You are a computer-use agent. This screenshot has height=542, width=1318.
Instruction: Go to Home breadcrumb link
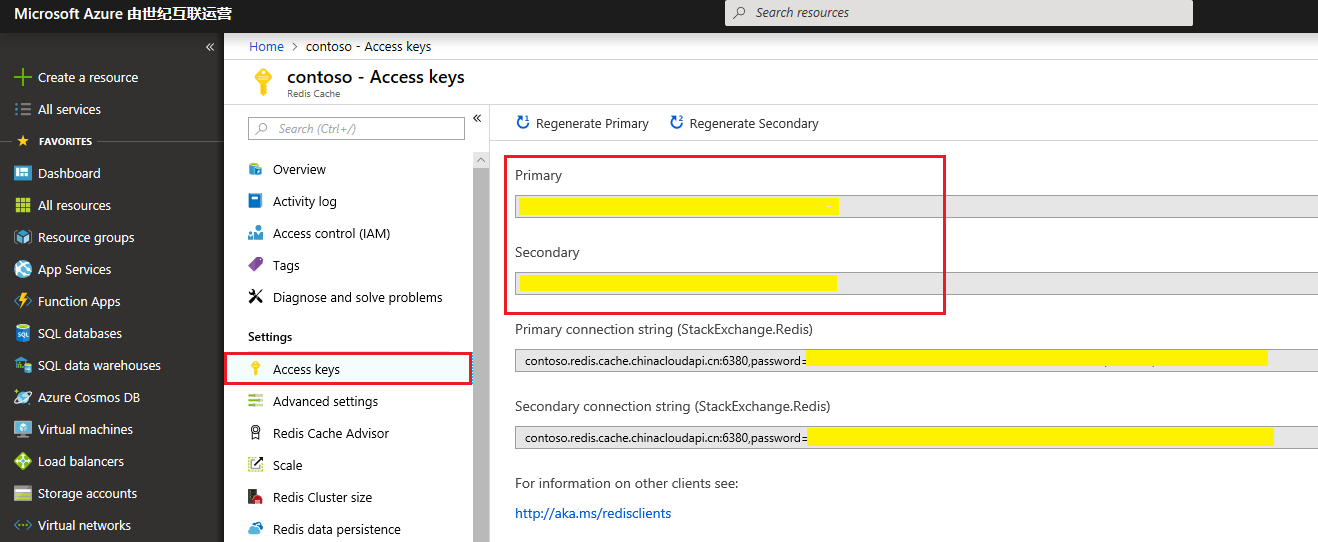pyautogui.click(x=266, y=46)
